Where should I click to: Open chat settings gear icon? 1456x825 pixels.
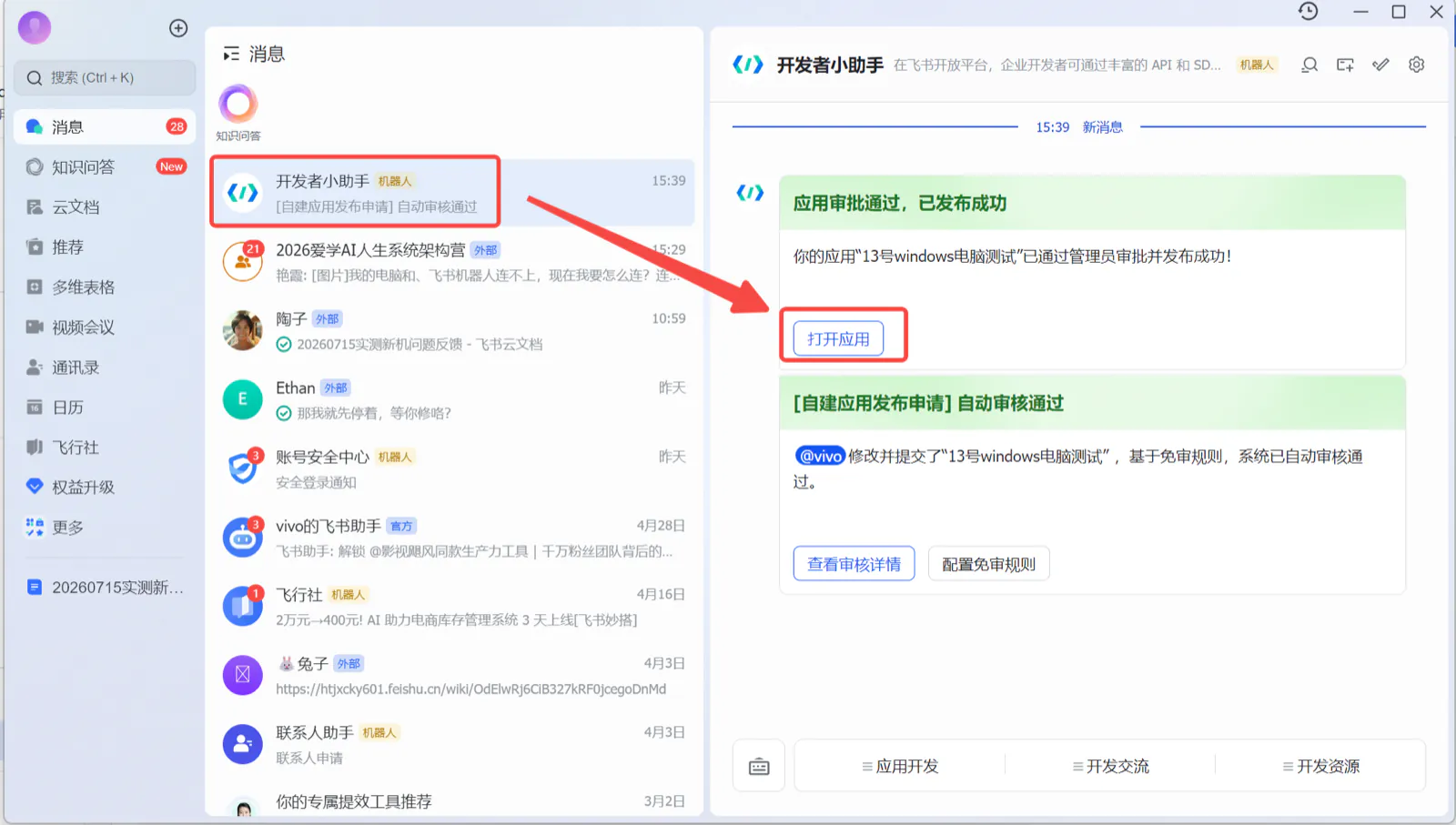tap(1416, 65)
